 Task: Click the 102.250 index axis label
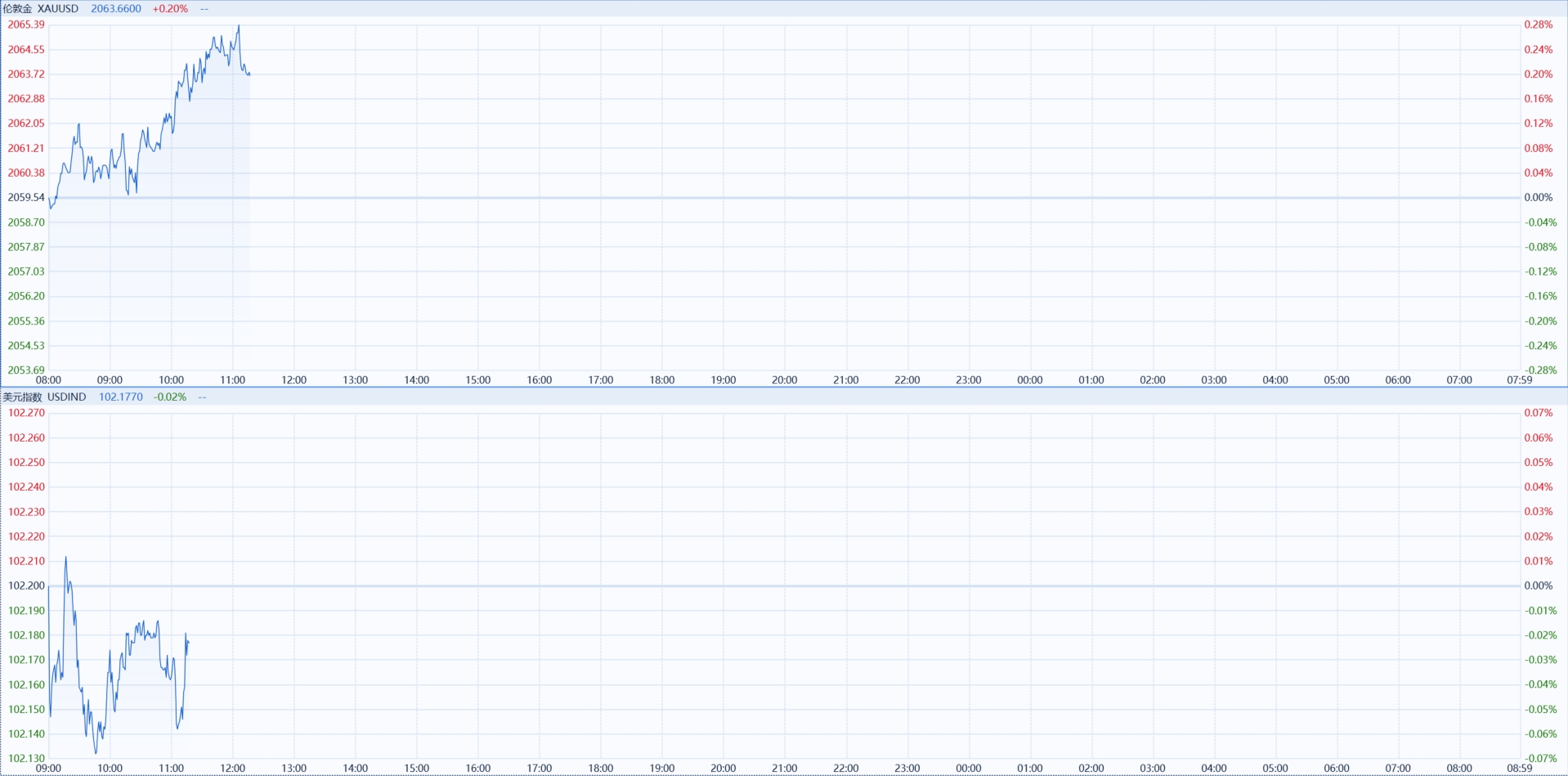tap(26, 463)
